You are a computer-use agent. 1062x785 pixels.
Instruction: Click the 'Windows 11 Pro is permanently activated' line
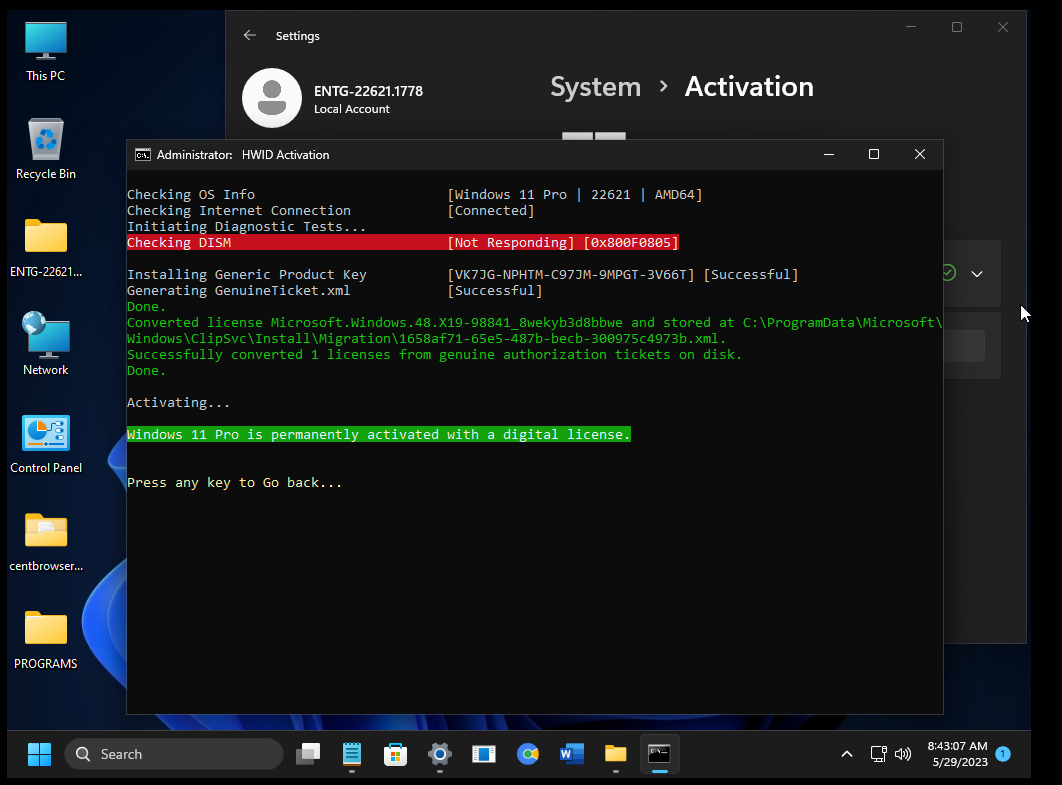(x=379, y=434)
